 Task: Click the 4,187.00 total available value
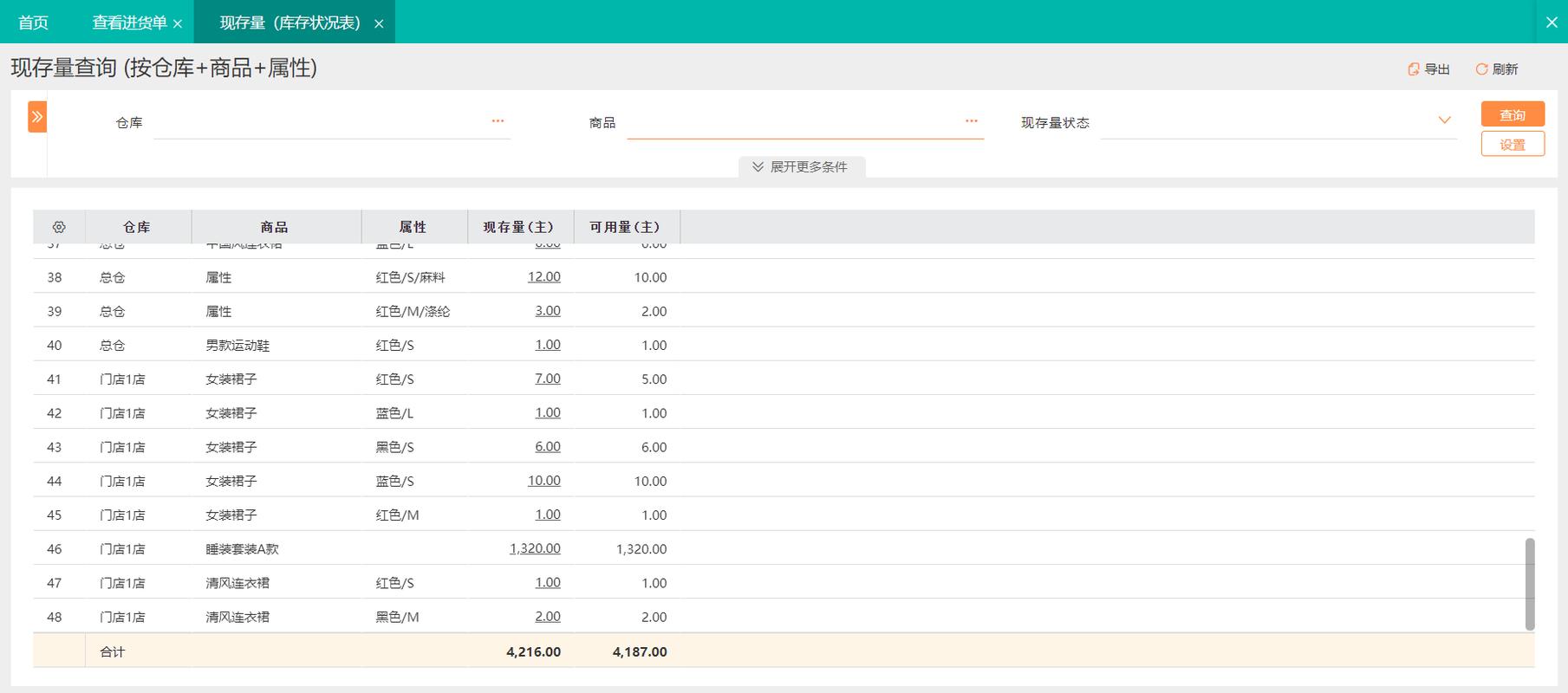coord(640,651)
